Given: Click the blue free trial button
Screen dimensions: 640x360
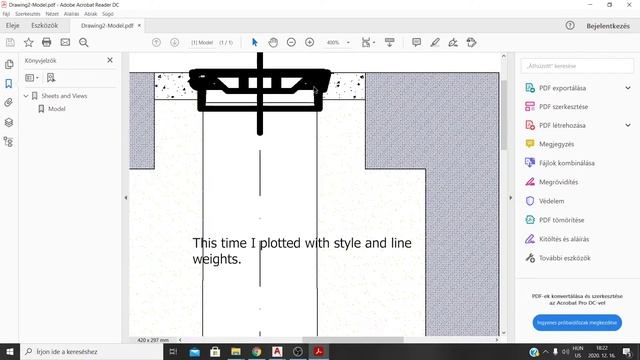Looking at the screenshot, I should [577, 322].
